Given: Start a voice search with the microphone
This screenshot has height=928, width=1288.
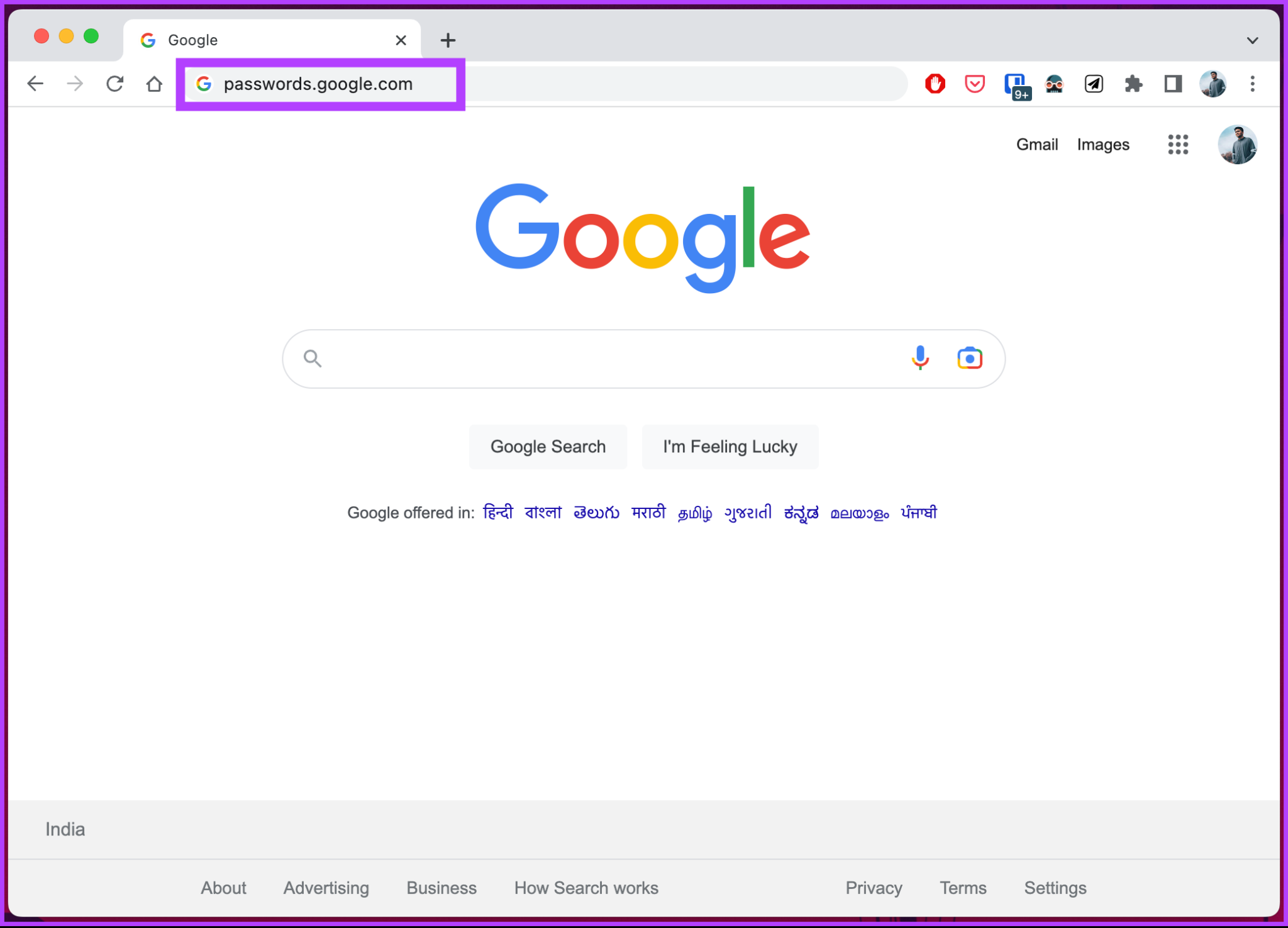Looking at the screenshot, I should point(920,358).
